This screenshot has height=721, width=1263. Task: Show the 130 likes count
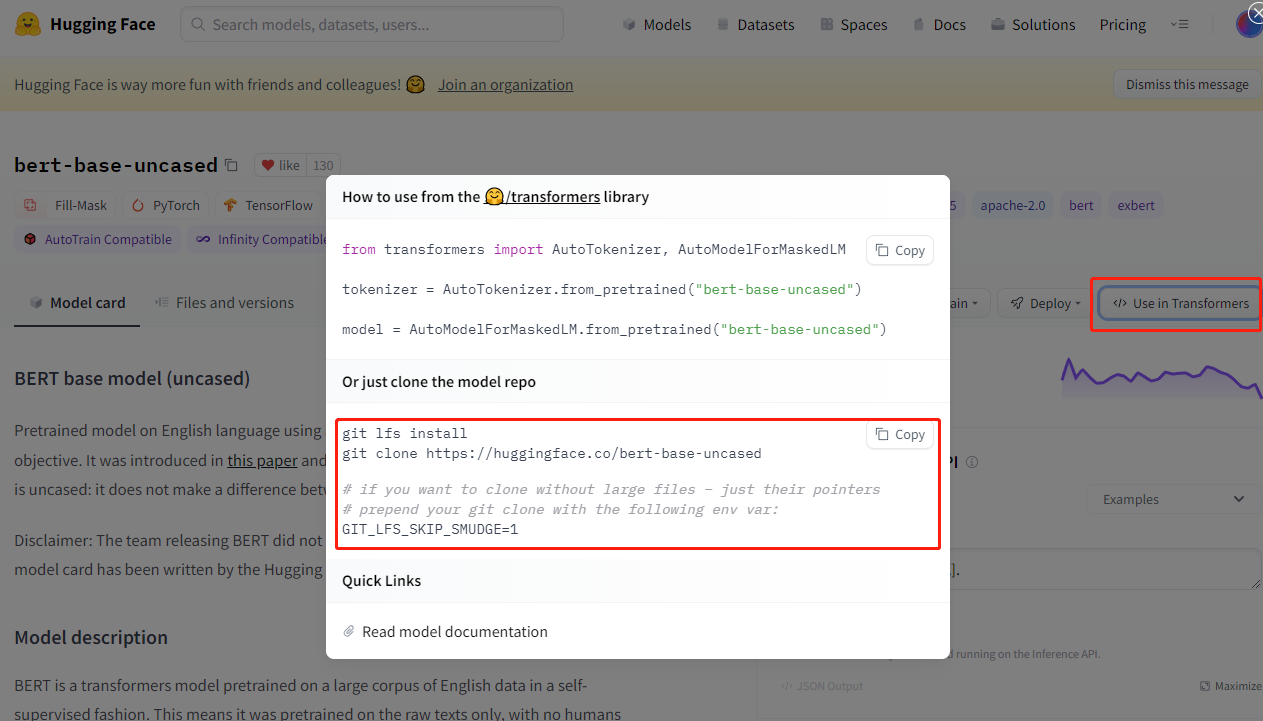click(x=322, y=165)
